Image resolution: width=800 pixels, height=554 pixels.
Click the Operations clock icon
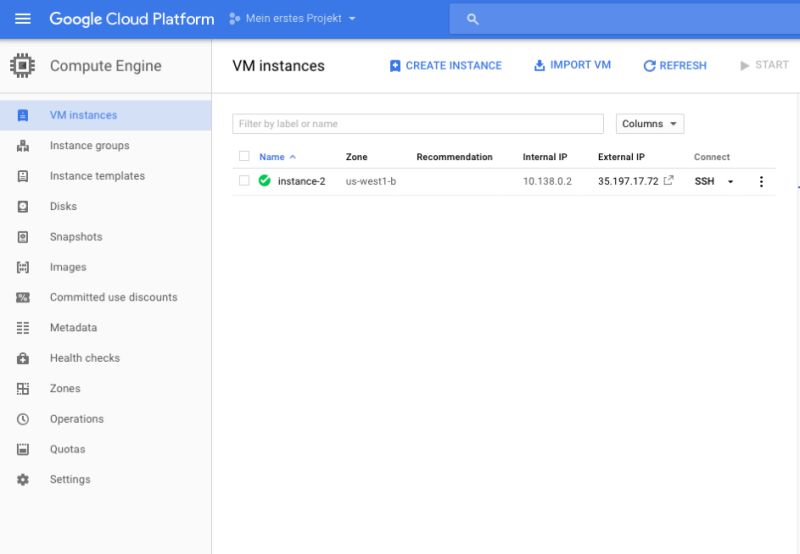pos(23,419)
